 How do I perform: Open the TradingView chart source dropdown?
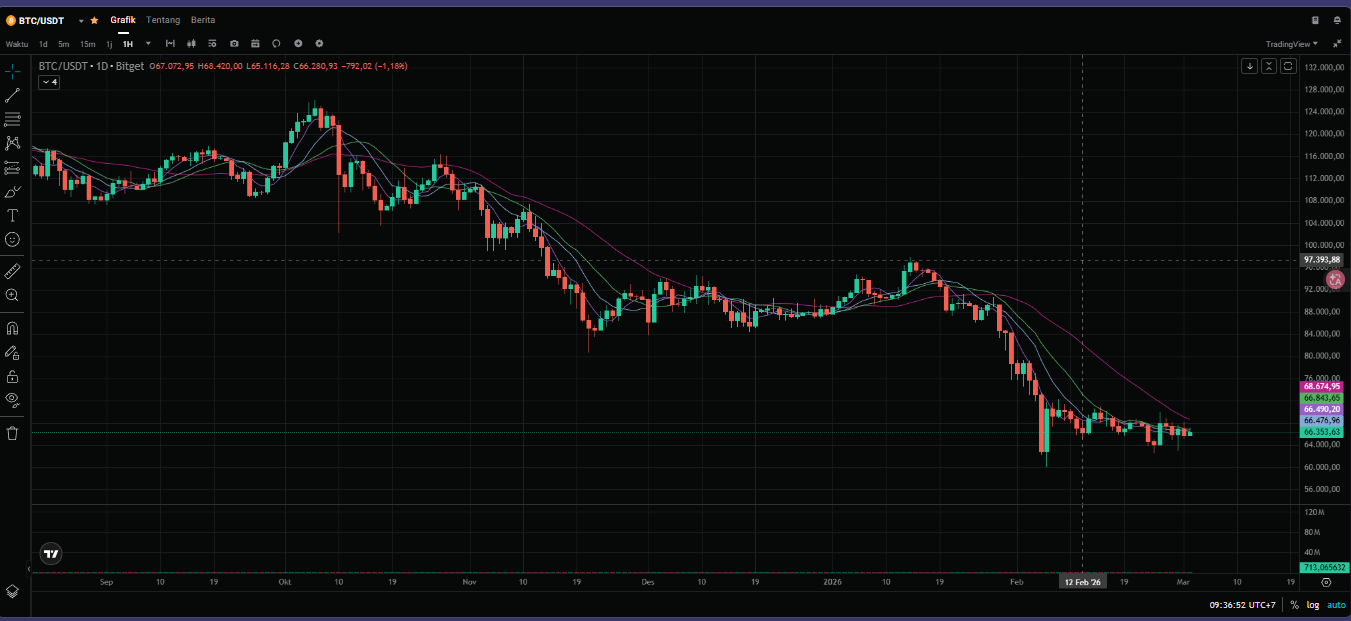(x=1292, y=44)
